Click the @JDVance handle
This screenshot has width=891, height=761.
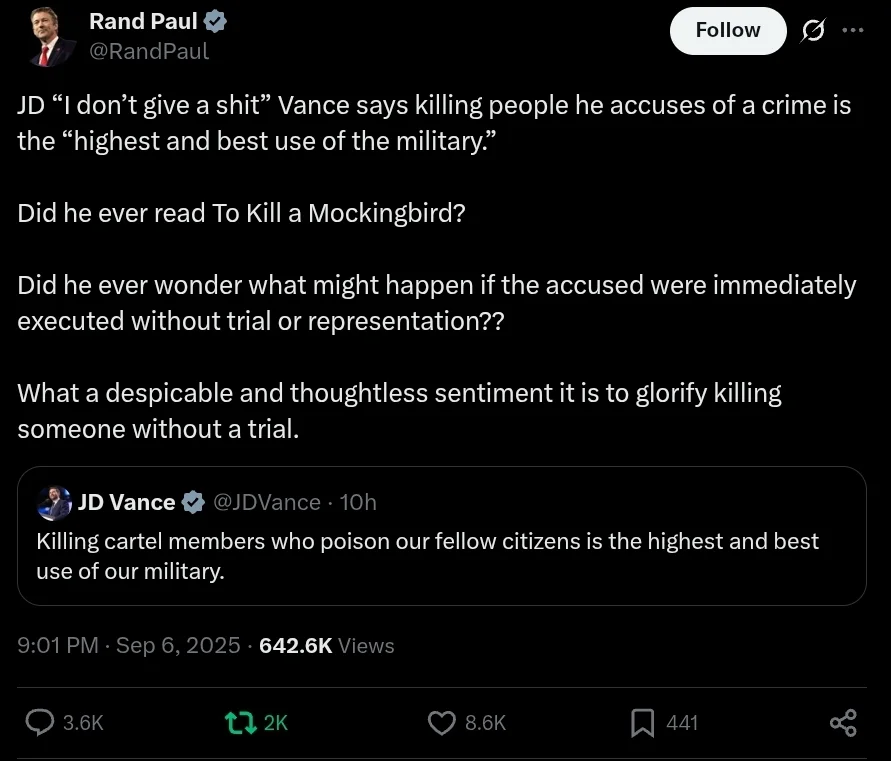pos(267,502)
